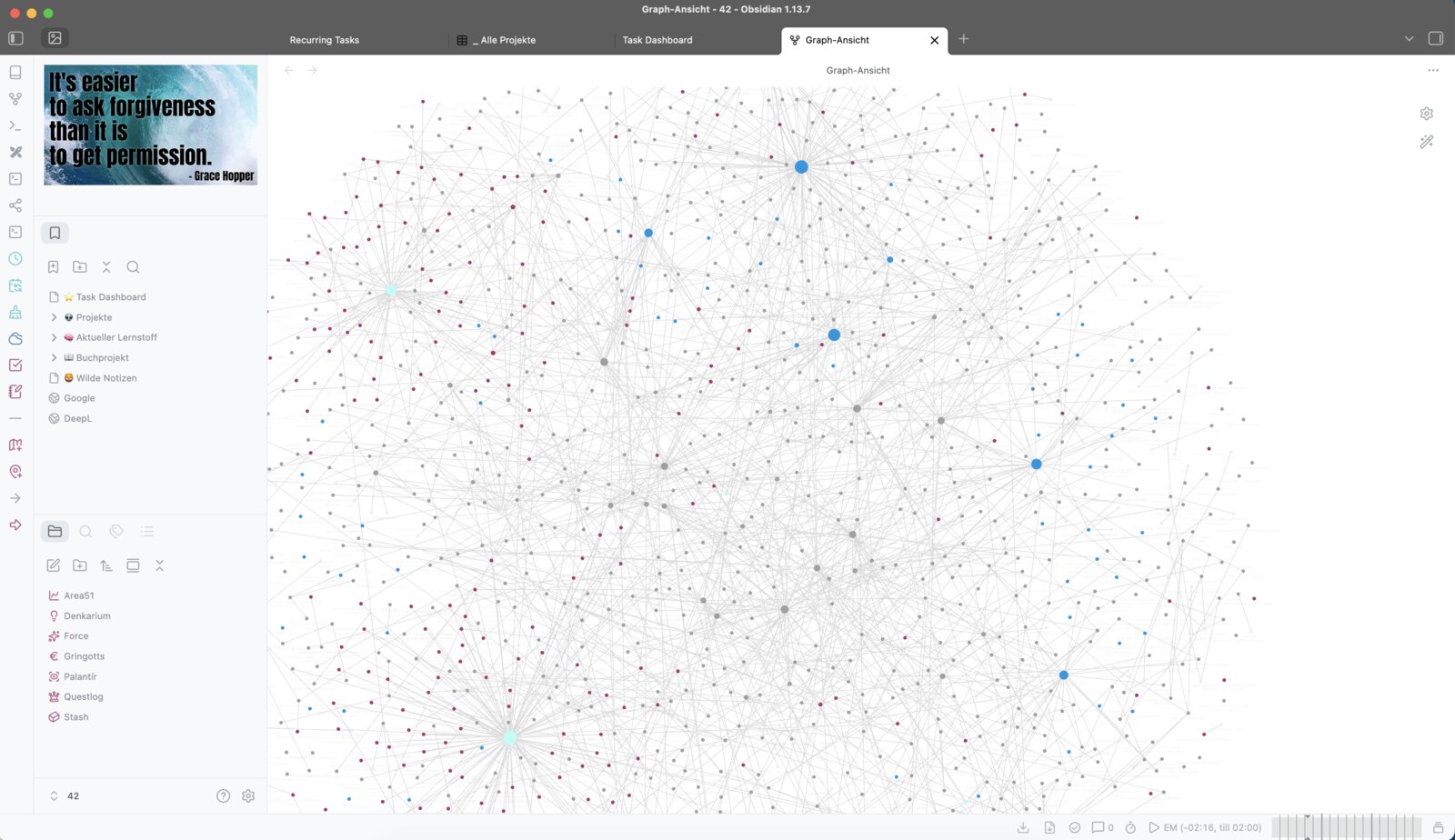
Task: Search bookmarks with magnifier icon
Action: point(133,266)
